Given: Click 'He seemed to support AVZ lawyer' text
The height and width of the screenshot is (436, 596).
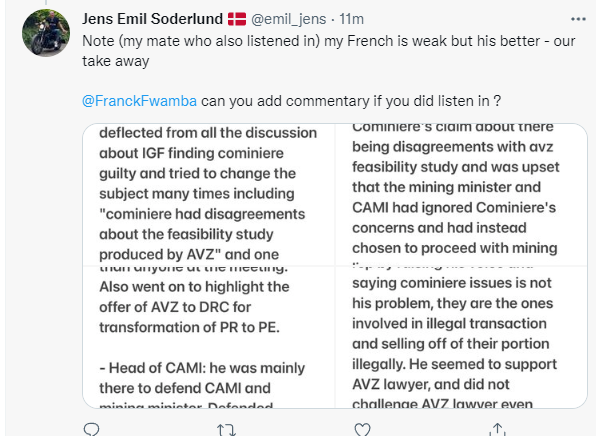Looking at the screenshot, I should (454, 374).
